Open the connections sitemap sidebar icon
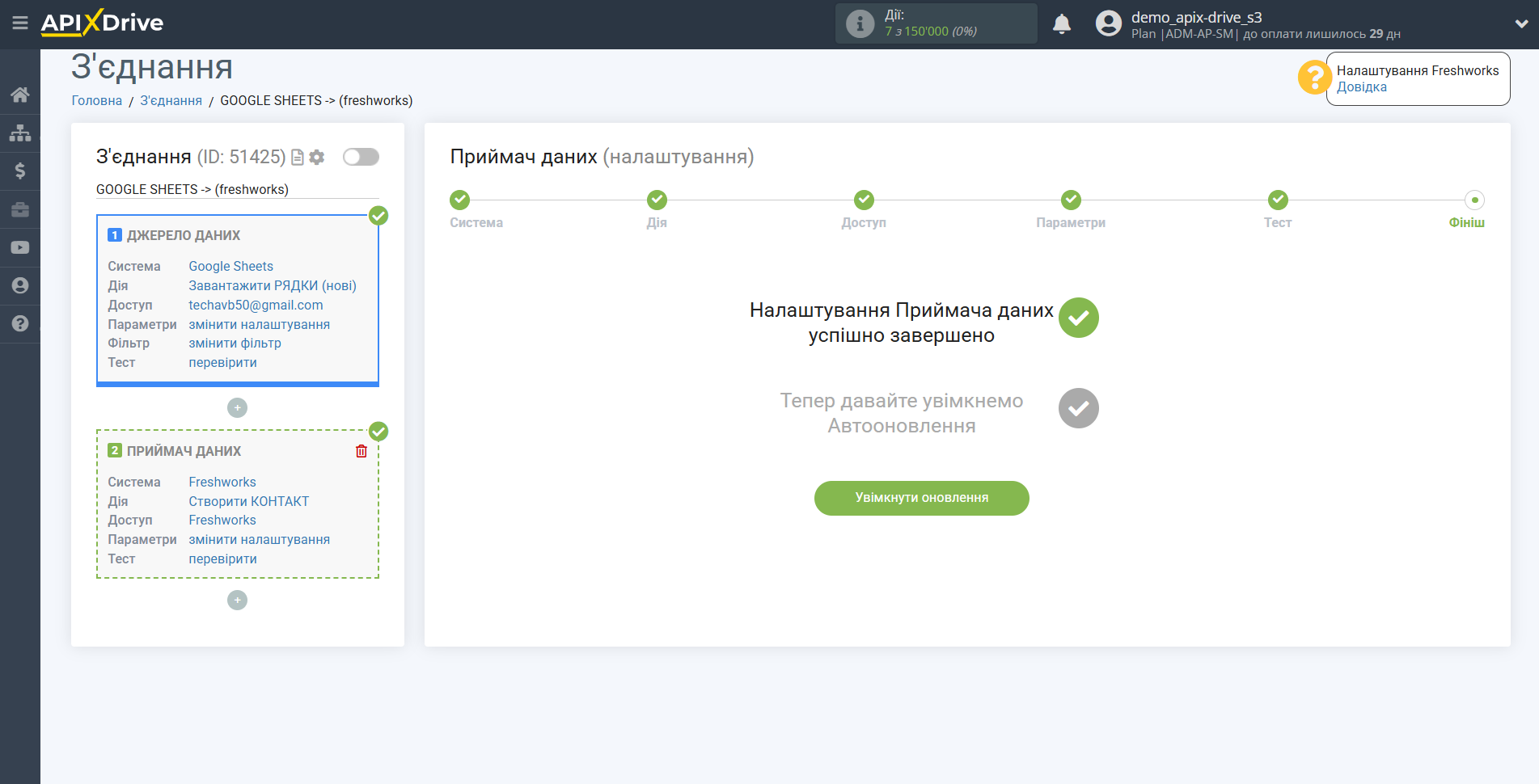This screenshot has height=784, width=1539. click(20, 133)
